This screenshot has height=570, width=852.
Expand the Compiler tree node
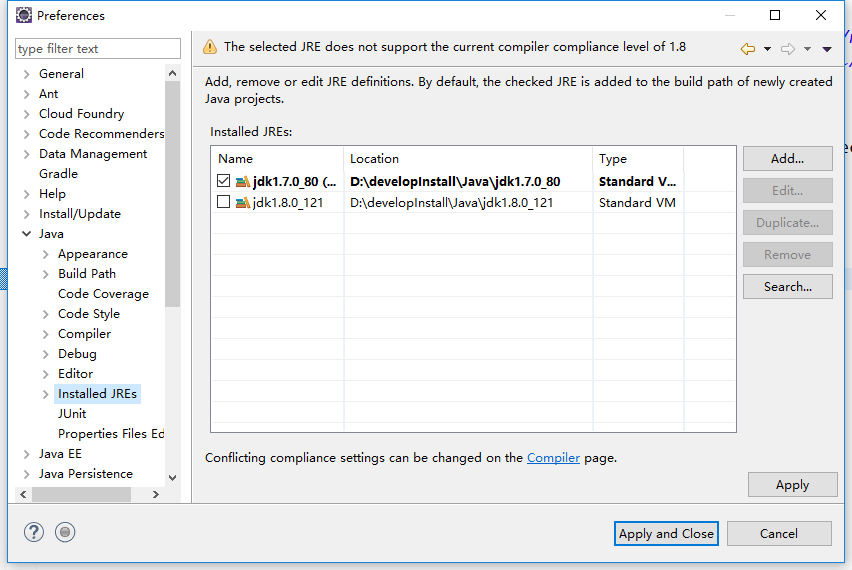pos(46,334)
